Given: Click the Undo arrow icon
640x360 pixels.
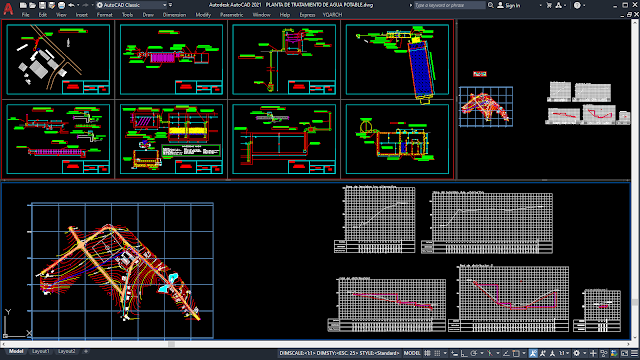Looking at the screenshot, I should pyautogui.click(x=71, y=5).
